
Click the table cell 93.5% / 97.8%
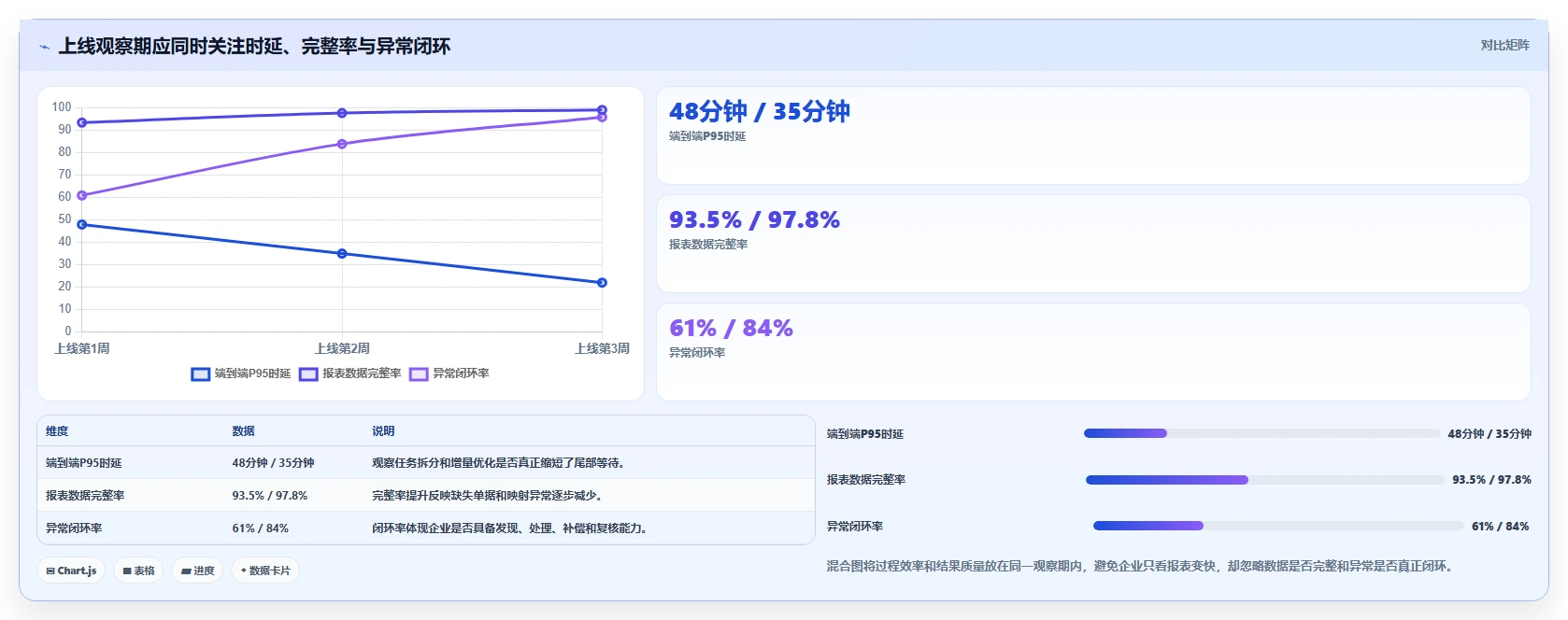(x=270, y=496)
